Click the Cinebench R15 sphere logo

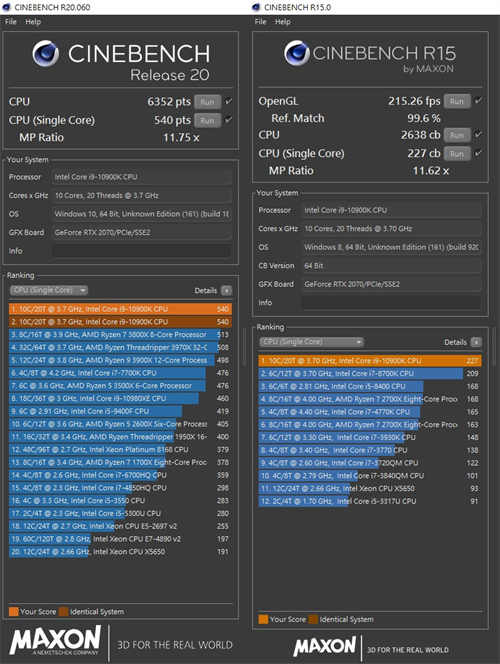(297, 53)
